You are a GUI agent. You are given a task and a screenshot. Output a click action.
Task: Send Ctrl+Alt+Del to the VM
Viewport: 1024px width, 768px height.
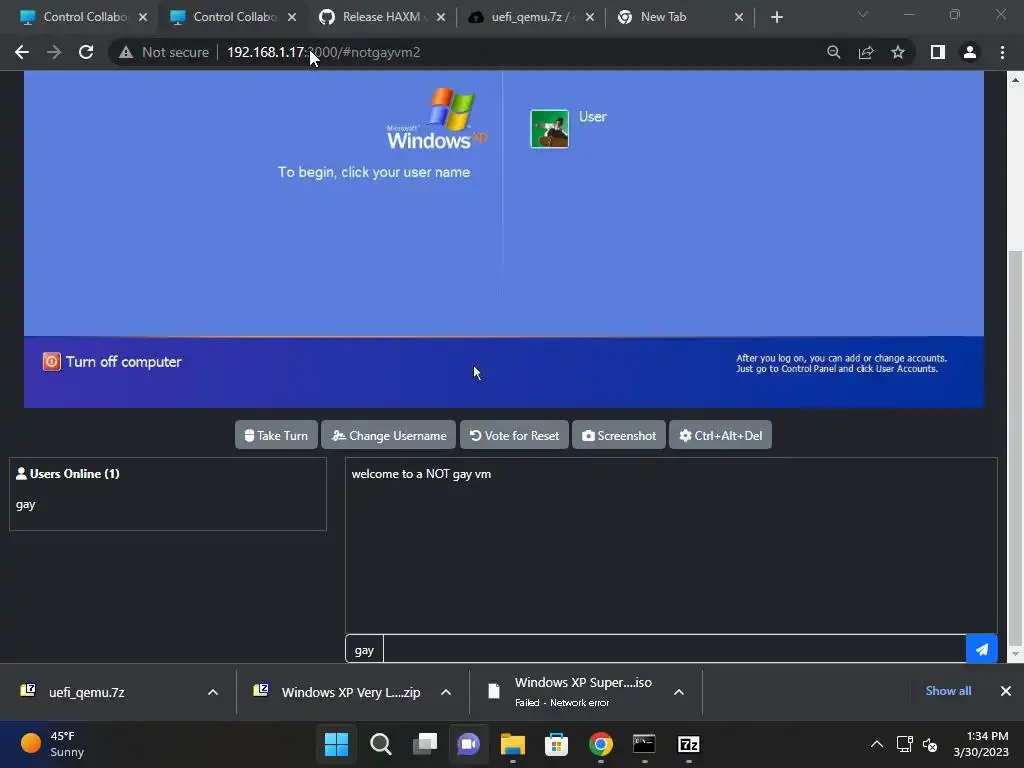[720, 435]
